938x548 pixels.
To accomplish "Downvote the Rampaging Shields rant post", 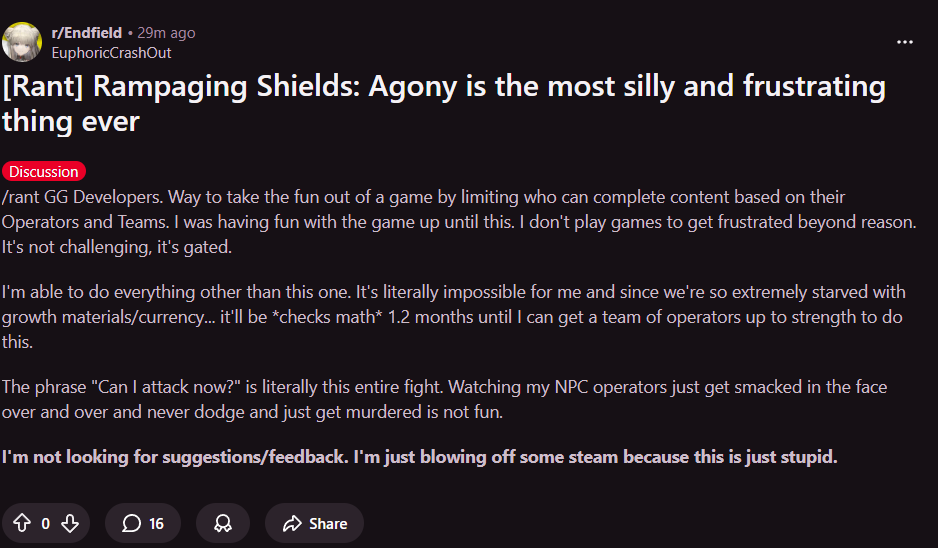I will coord(69,523).
